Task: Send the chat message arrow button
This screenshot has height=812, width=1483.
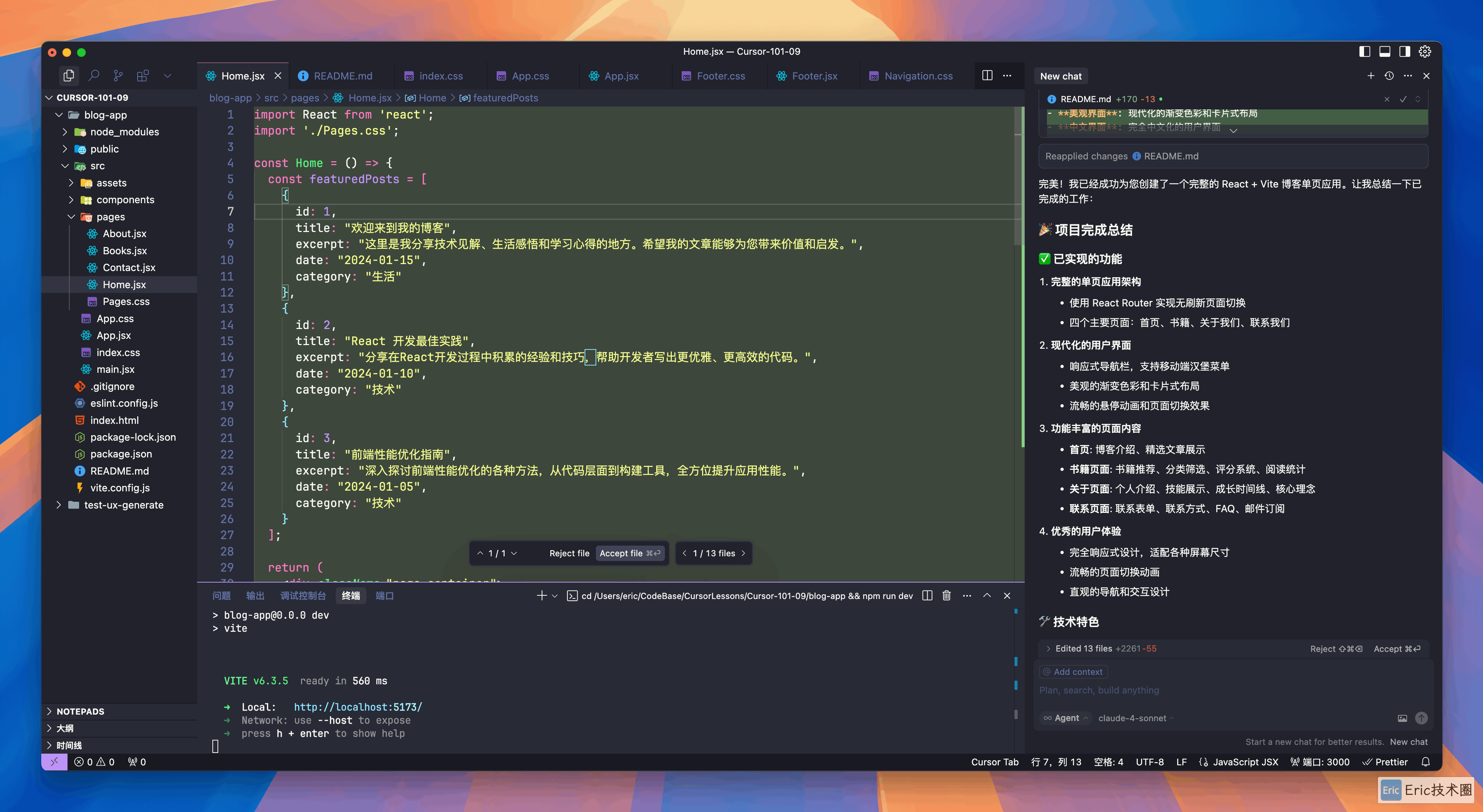Action: [1421, 718]
